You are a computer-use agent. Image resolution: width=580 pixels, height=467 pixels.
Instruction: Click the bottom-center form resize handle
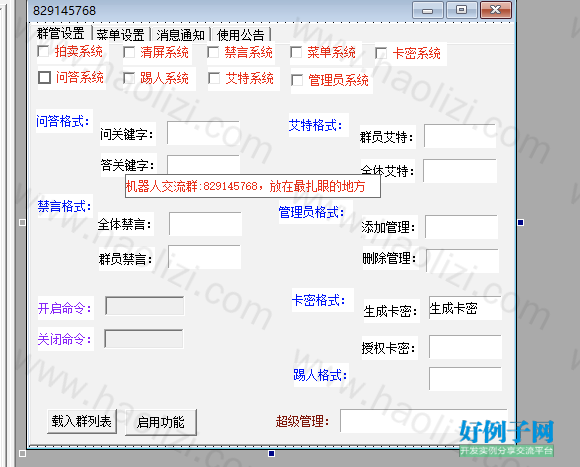272,453
